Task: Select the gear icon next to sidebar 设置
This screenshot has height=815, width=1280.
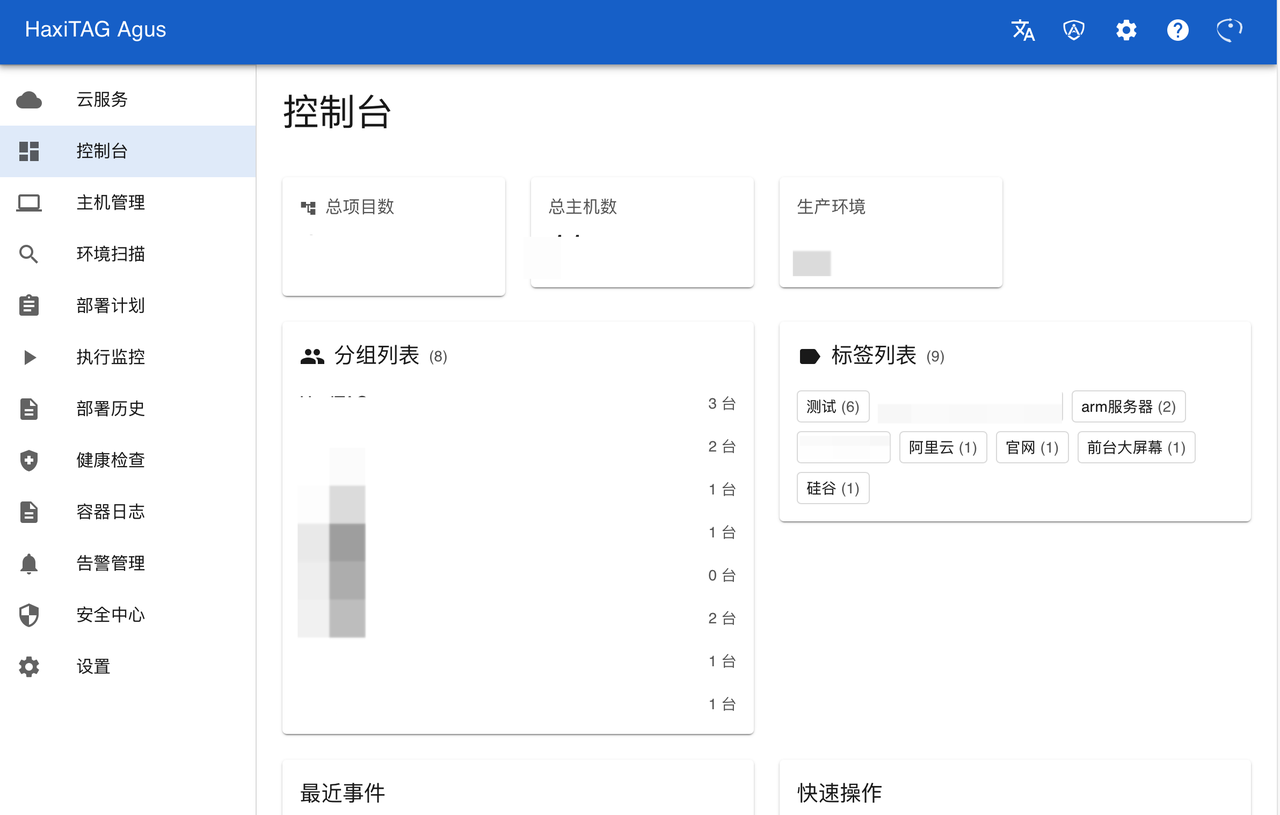Action: click(29, 666)
